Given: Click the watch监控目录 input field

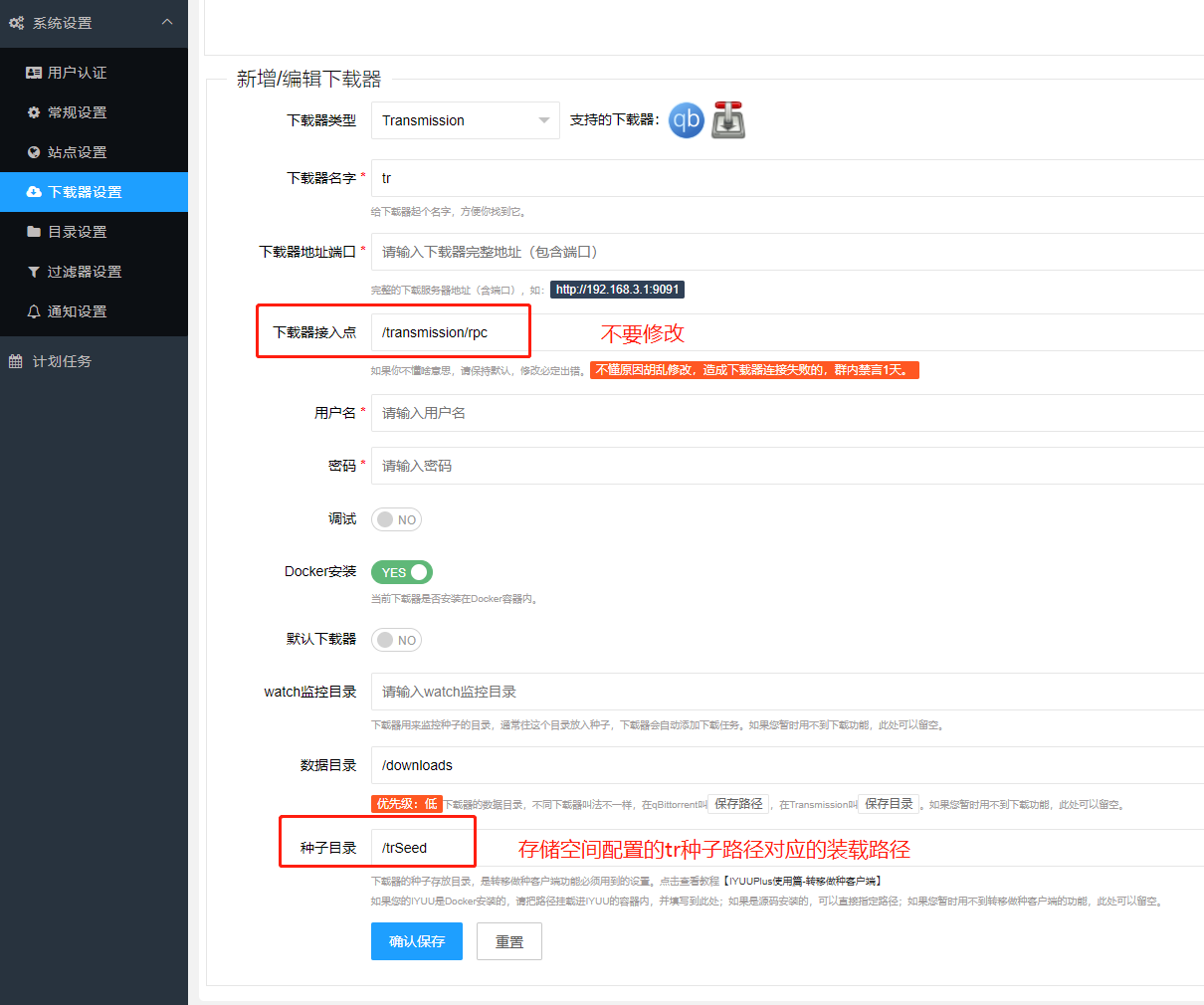Looking at the screenshot, I should coord(597,692).
